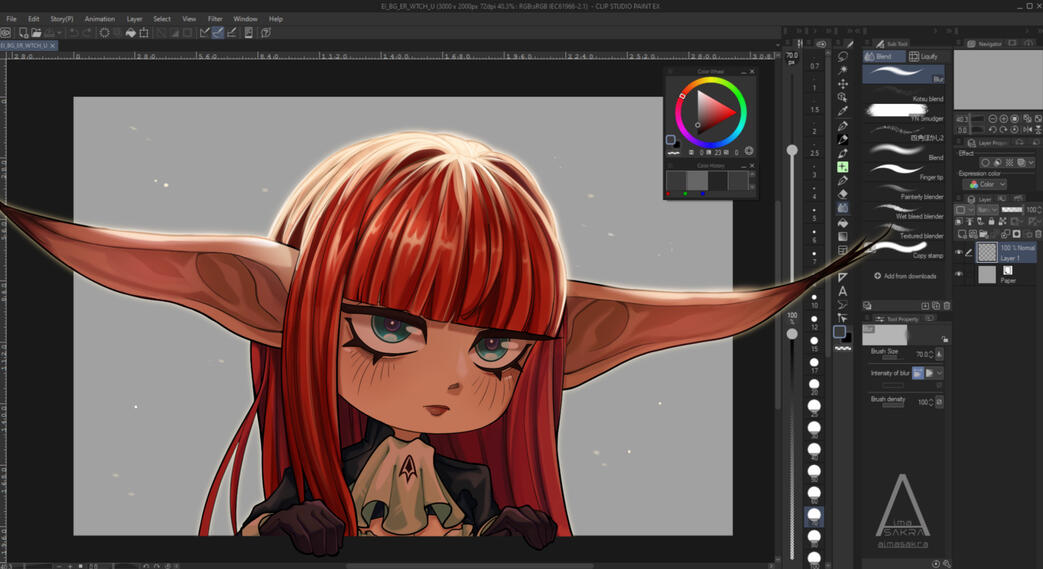Create a new layer folder
Viewport: 1043px width, 569px height.
(x=984, y=234)
